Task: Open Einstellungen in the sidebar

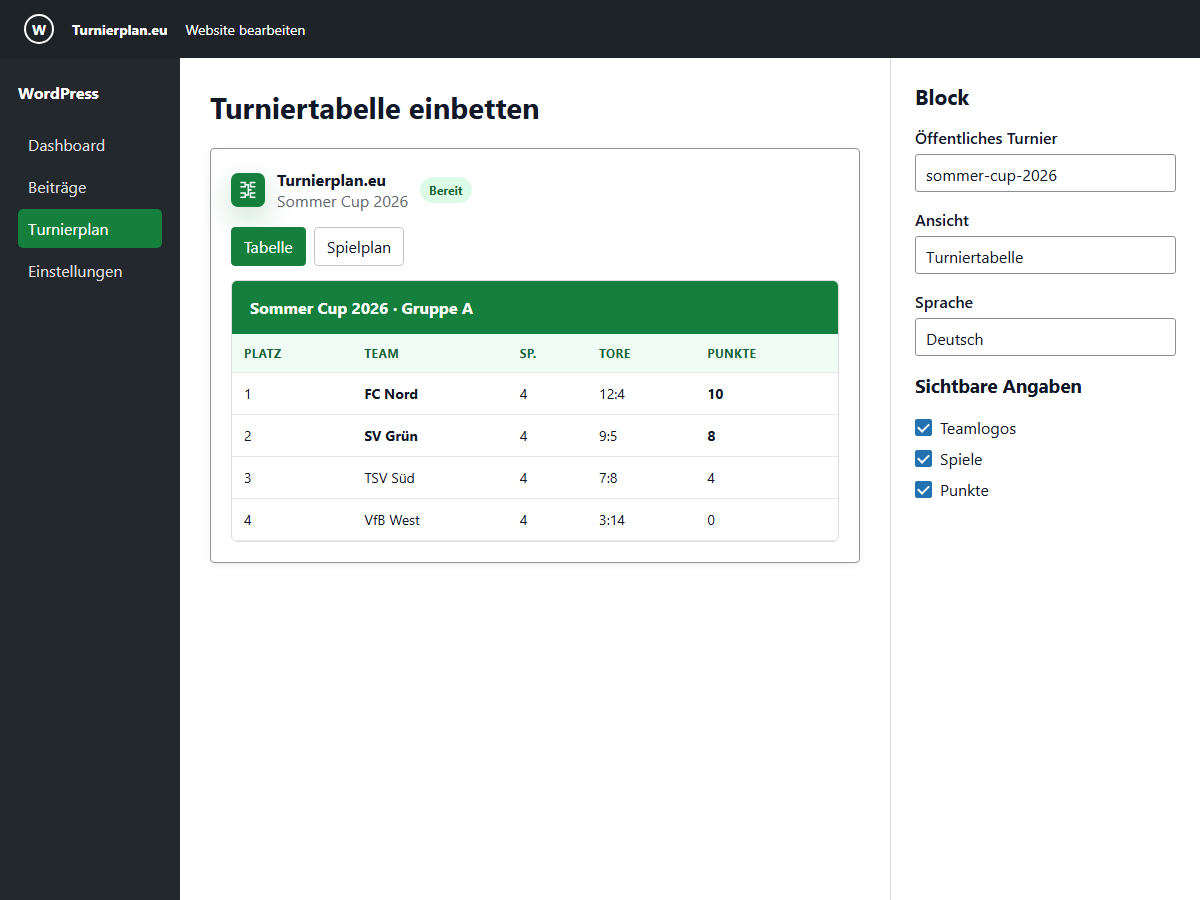Action: tap(90, 271)
